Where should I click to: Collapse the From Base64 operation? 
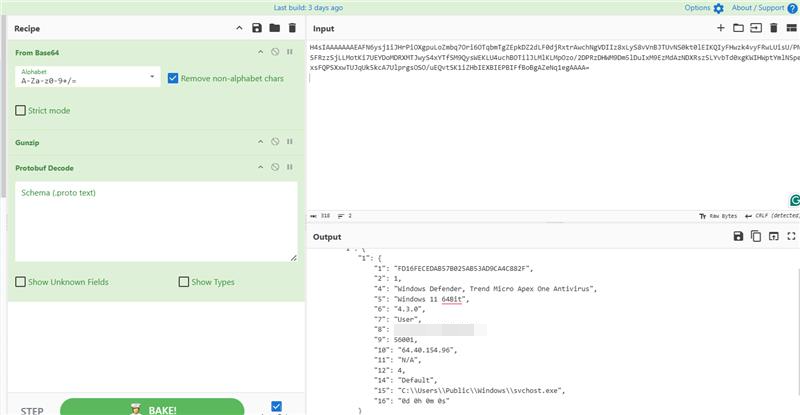(260, 51)
